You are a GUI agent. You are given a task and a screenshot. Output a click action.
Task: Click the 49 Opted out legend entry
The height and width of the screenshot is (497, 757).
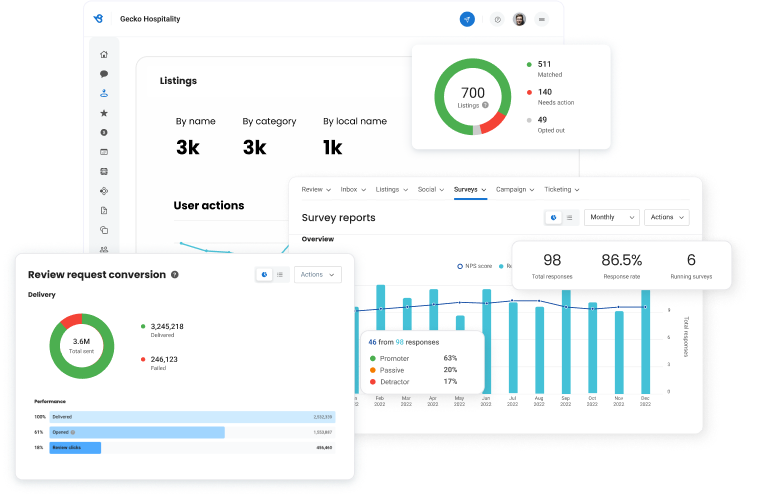tap(546, 125)
